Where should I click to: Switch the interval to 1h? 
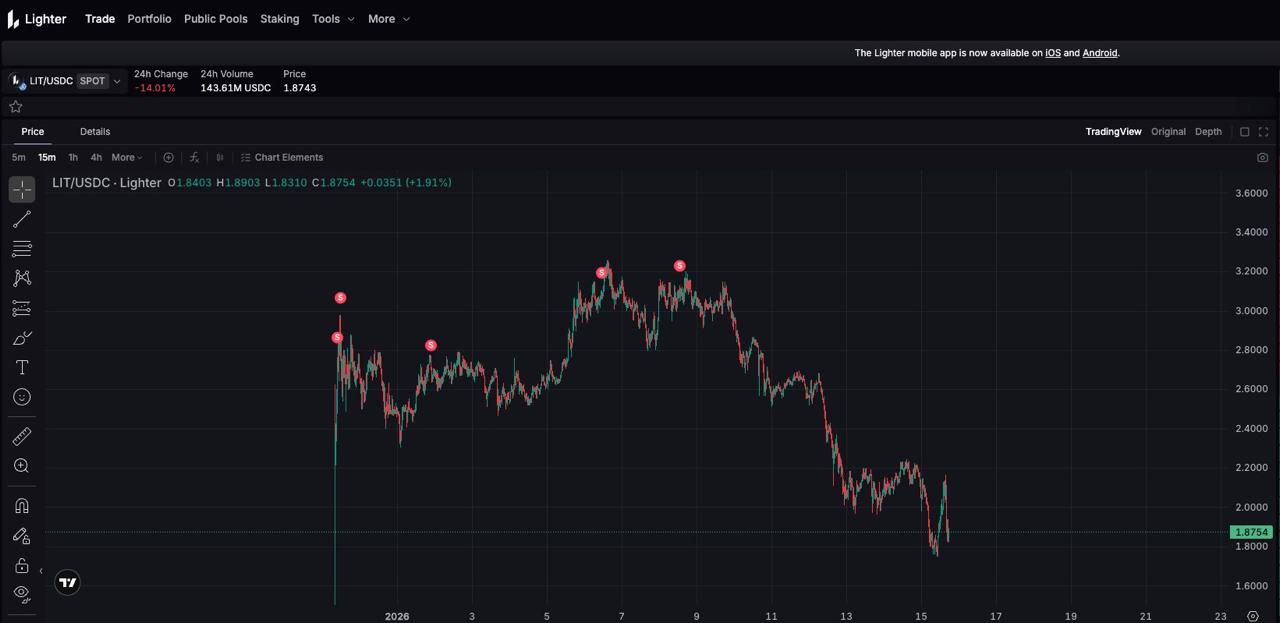pos(73,158)
